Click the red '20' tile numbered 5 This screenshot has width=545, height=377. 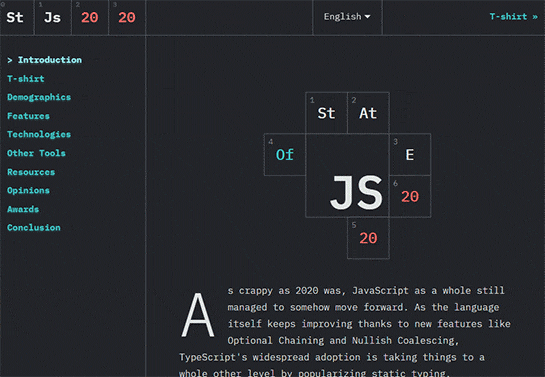coord(368,238)
